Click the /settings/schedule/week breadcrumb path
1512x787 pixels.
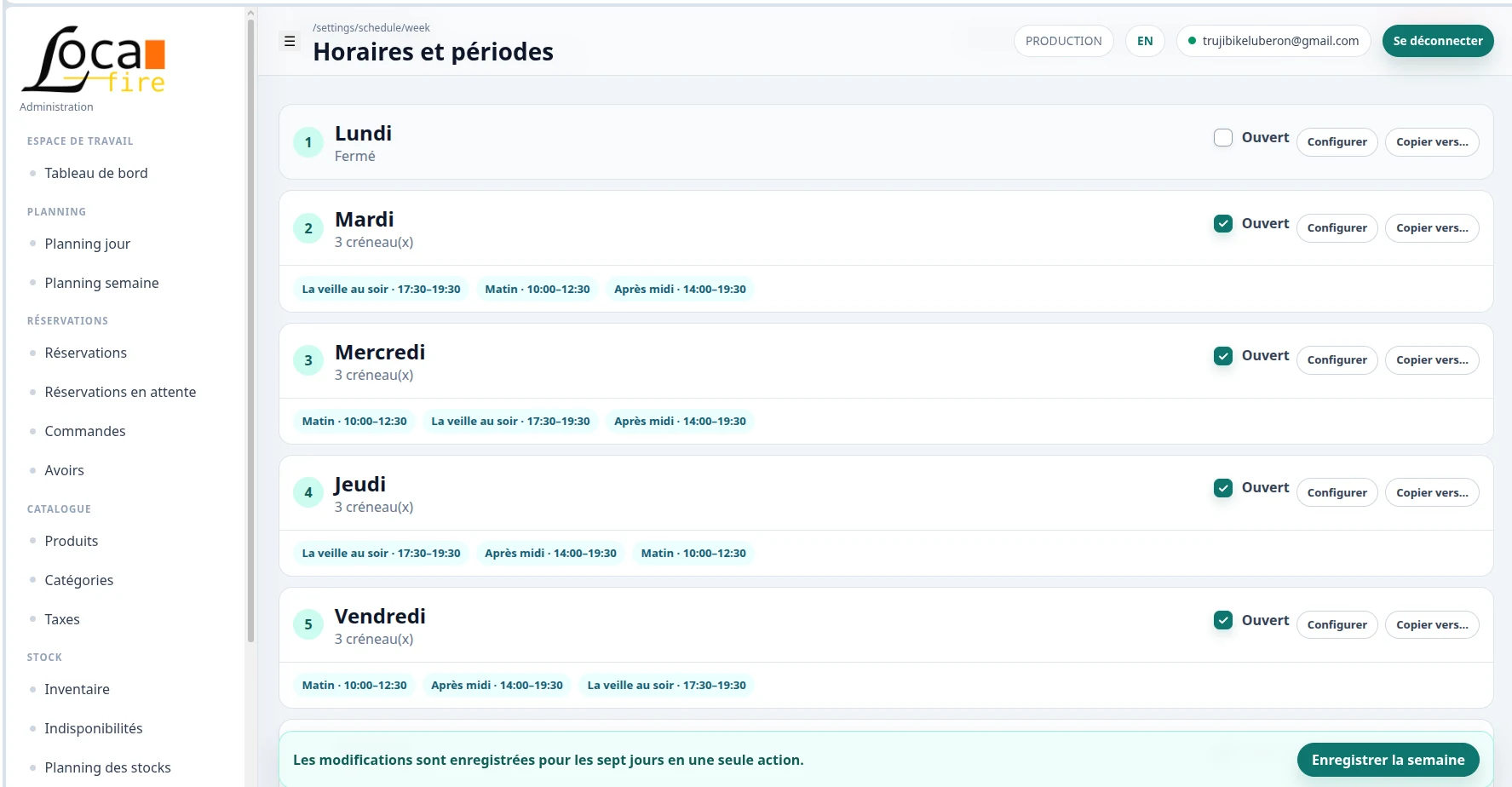[x=371, y=28]
